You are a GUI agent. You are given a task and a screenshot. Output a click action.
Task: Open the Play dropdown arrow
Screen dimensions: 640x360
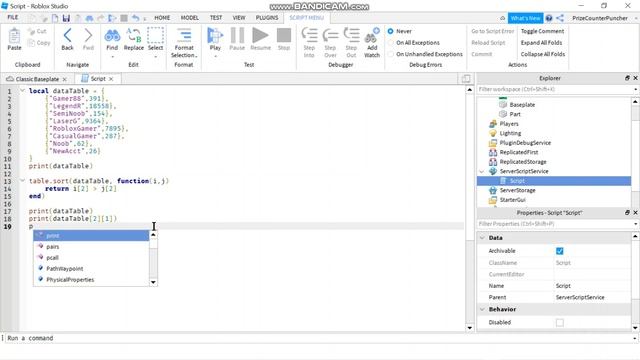point(215,57)
